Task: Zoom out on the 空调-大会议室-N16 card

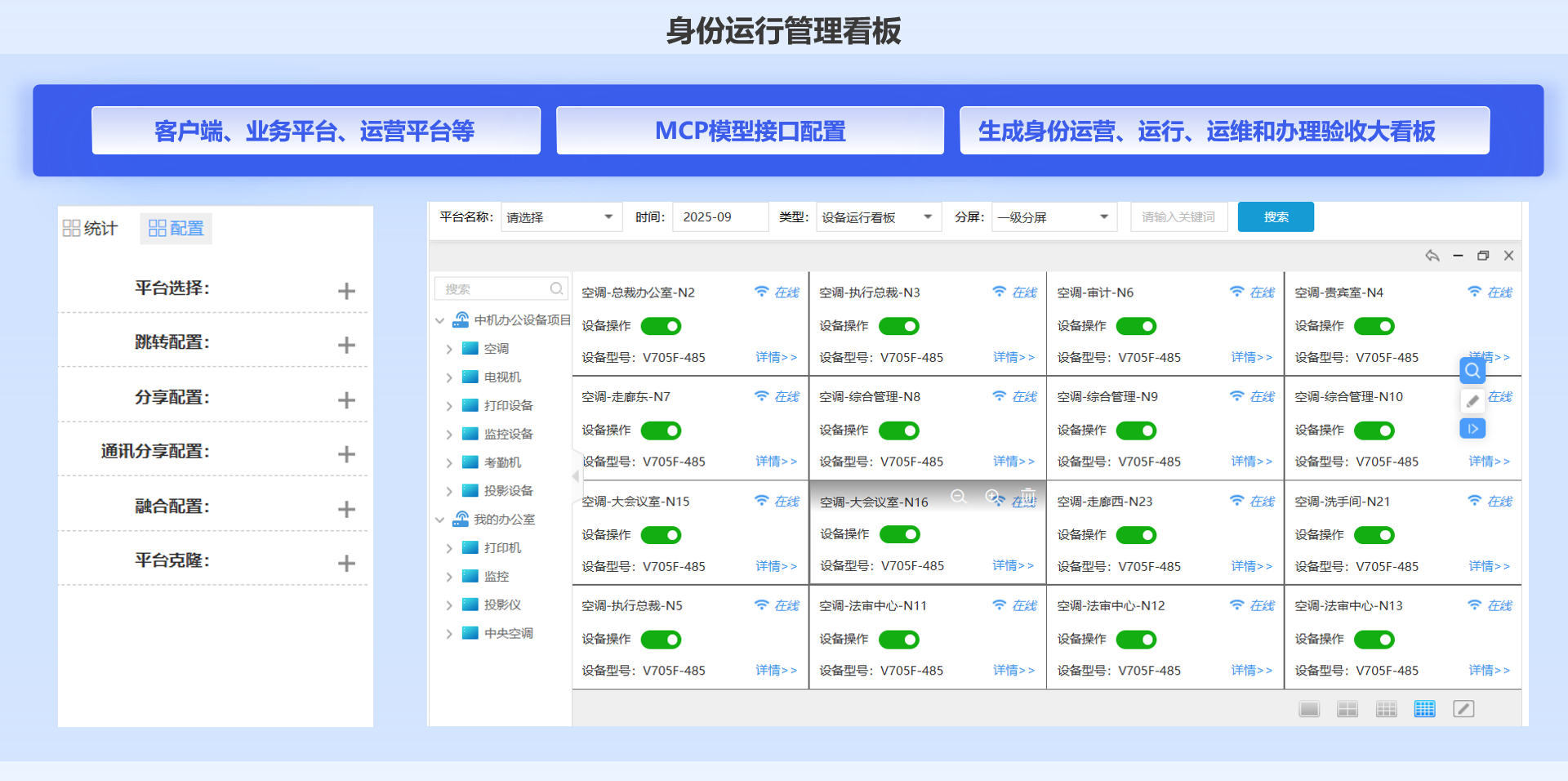Action: tap(958, 496)
